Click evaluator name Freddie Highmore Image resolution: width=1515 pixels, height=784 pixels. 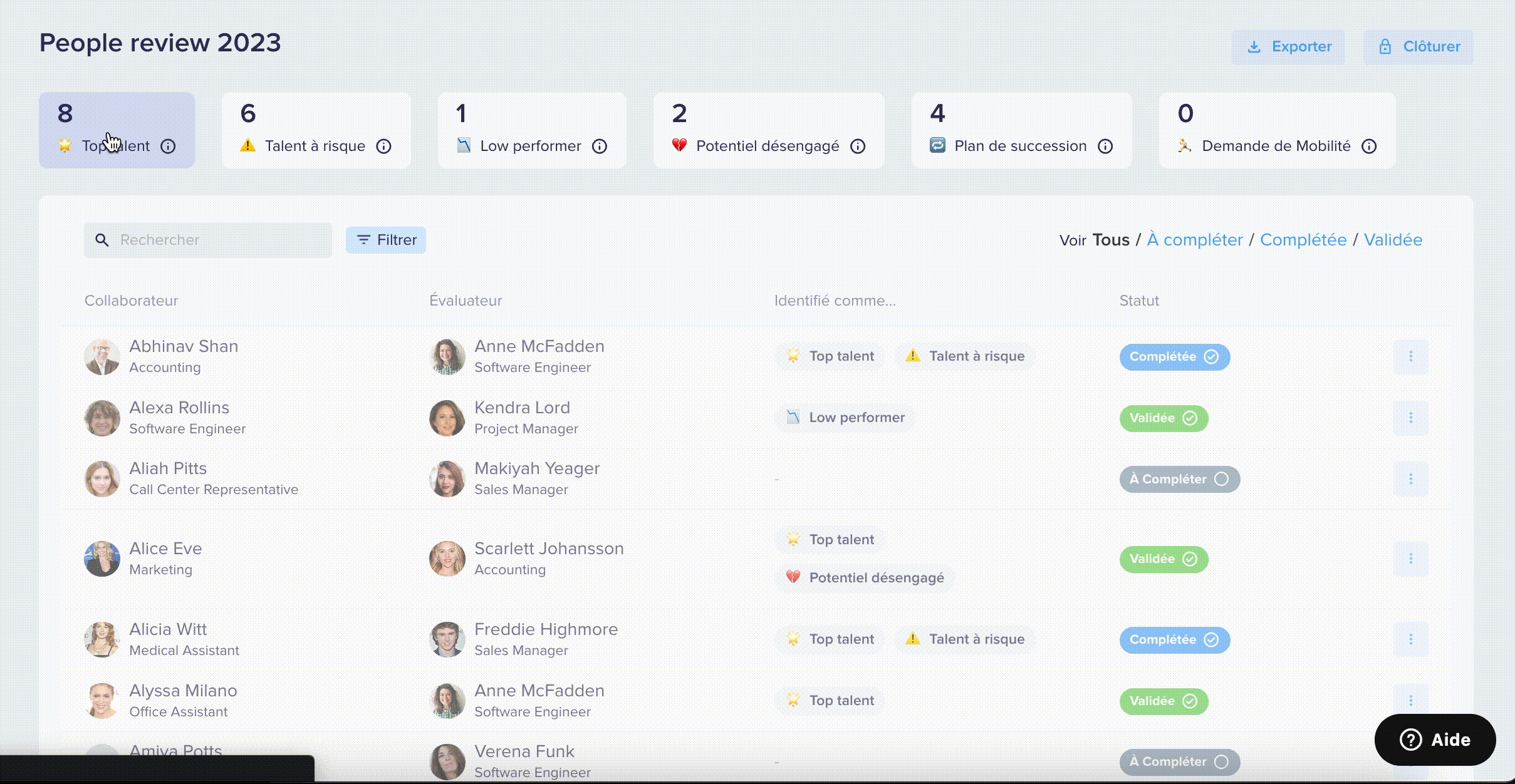(546, 629)
